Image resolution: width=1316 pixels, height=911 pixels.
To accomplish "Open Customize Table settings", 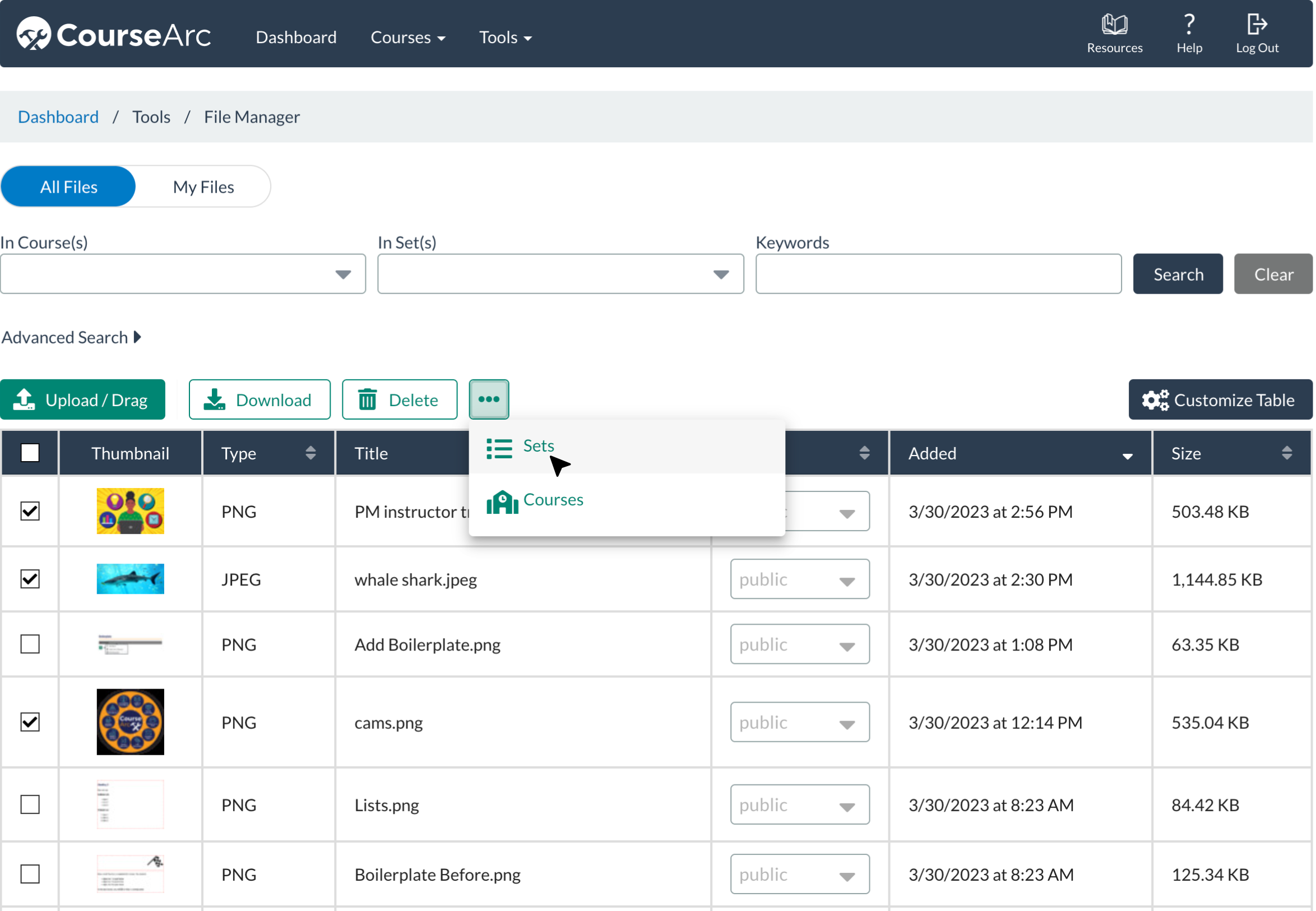I will click(x=1220, y=399).
